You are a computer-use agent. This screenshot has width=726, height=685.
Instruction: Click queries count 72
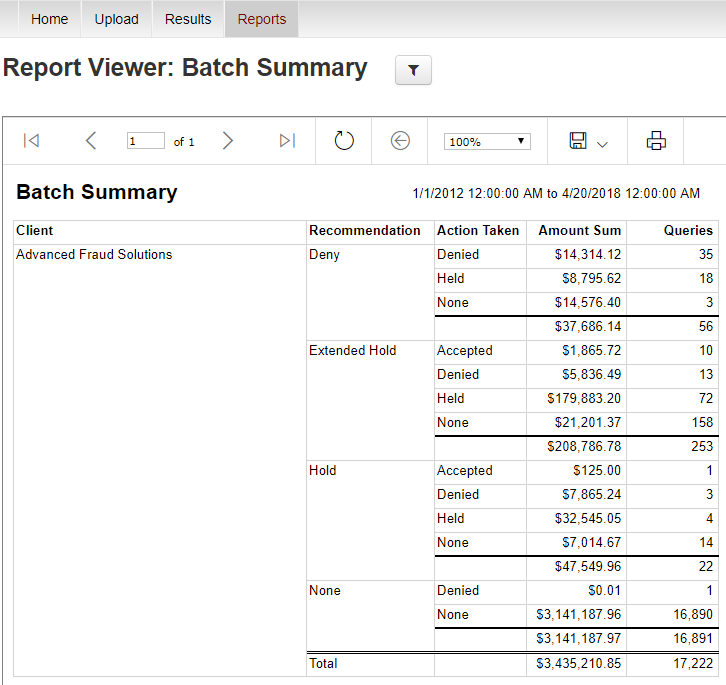(x=706, y=398)
